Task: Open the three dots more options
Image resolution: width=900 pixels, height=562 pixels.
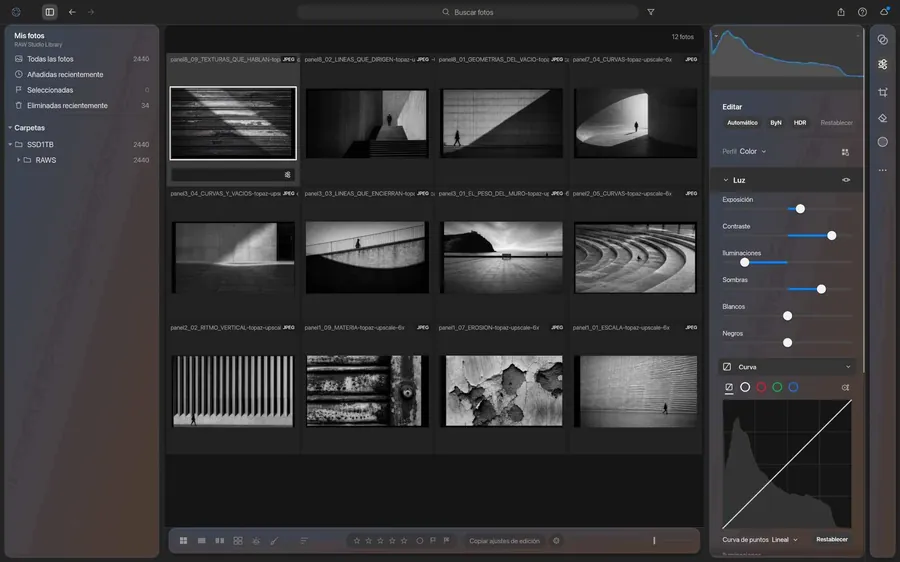Action: point(883,170)
